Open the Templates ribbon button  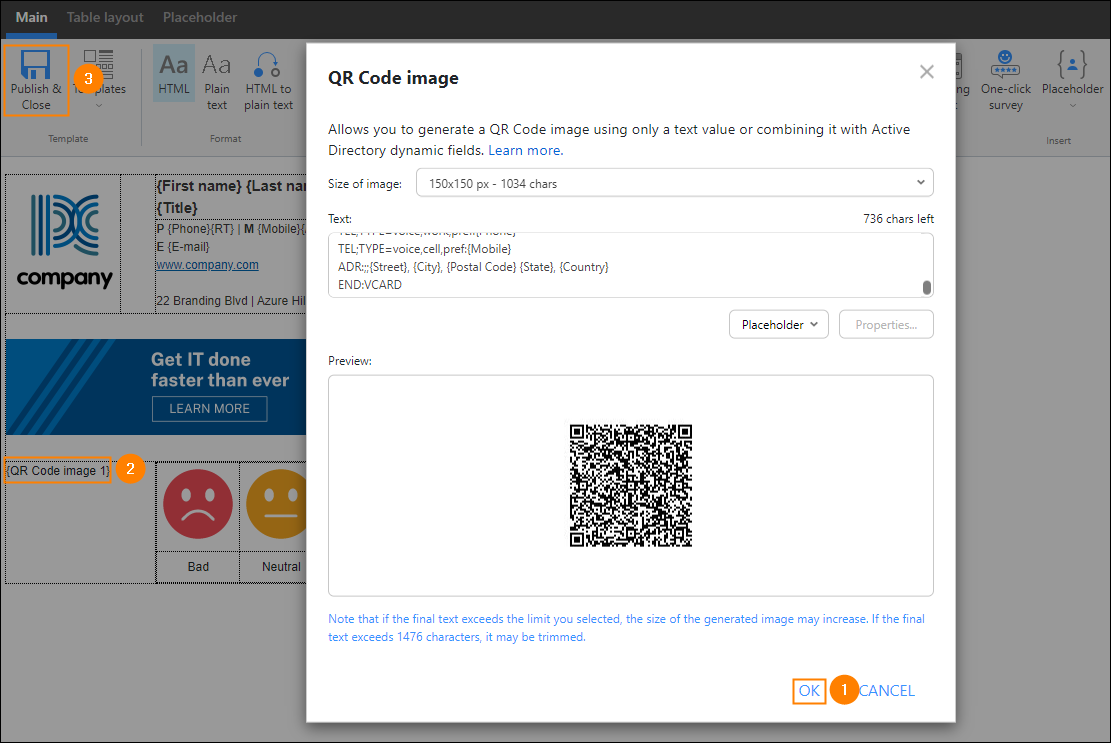pos(99,79)
